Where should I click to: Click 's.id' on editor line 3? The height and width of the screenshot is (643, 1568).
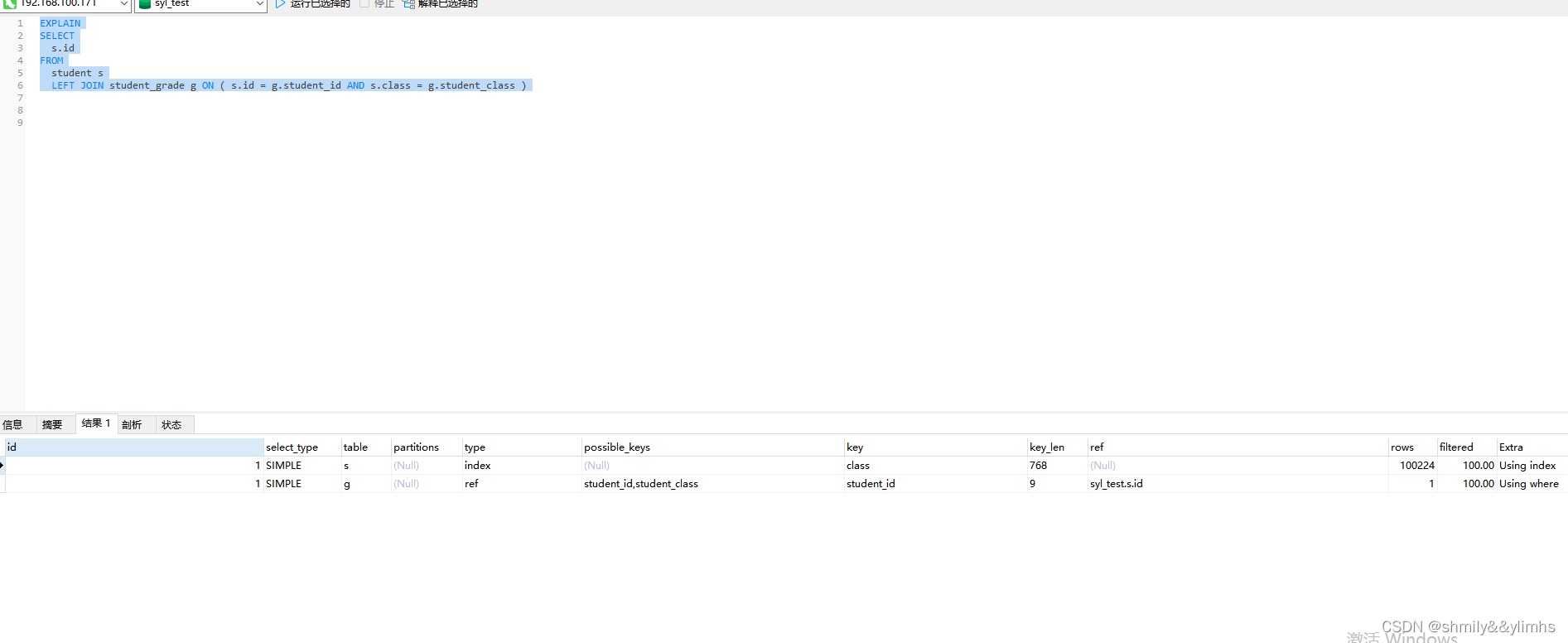pos(63,48)
